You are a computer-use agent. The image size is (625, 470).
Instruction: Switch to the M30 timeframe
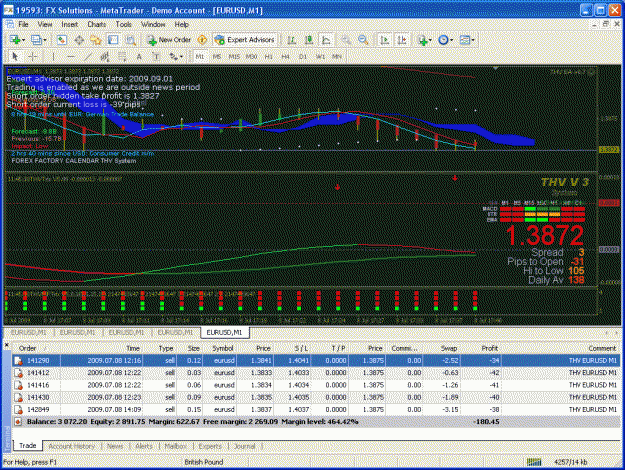pos(251,57)
